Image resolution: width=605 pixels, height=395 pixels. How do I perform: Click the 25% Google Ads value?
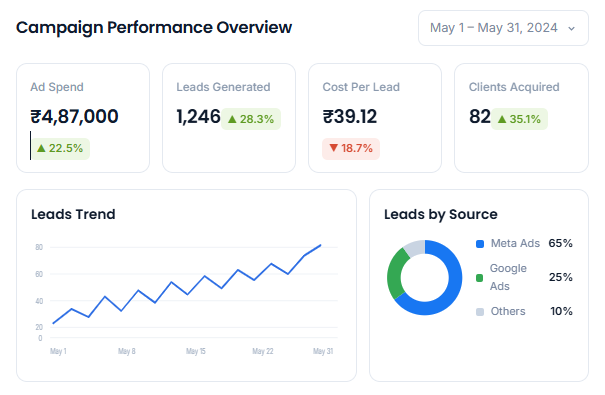561,277
